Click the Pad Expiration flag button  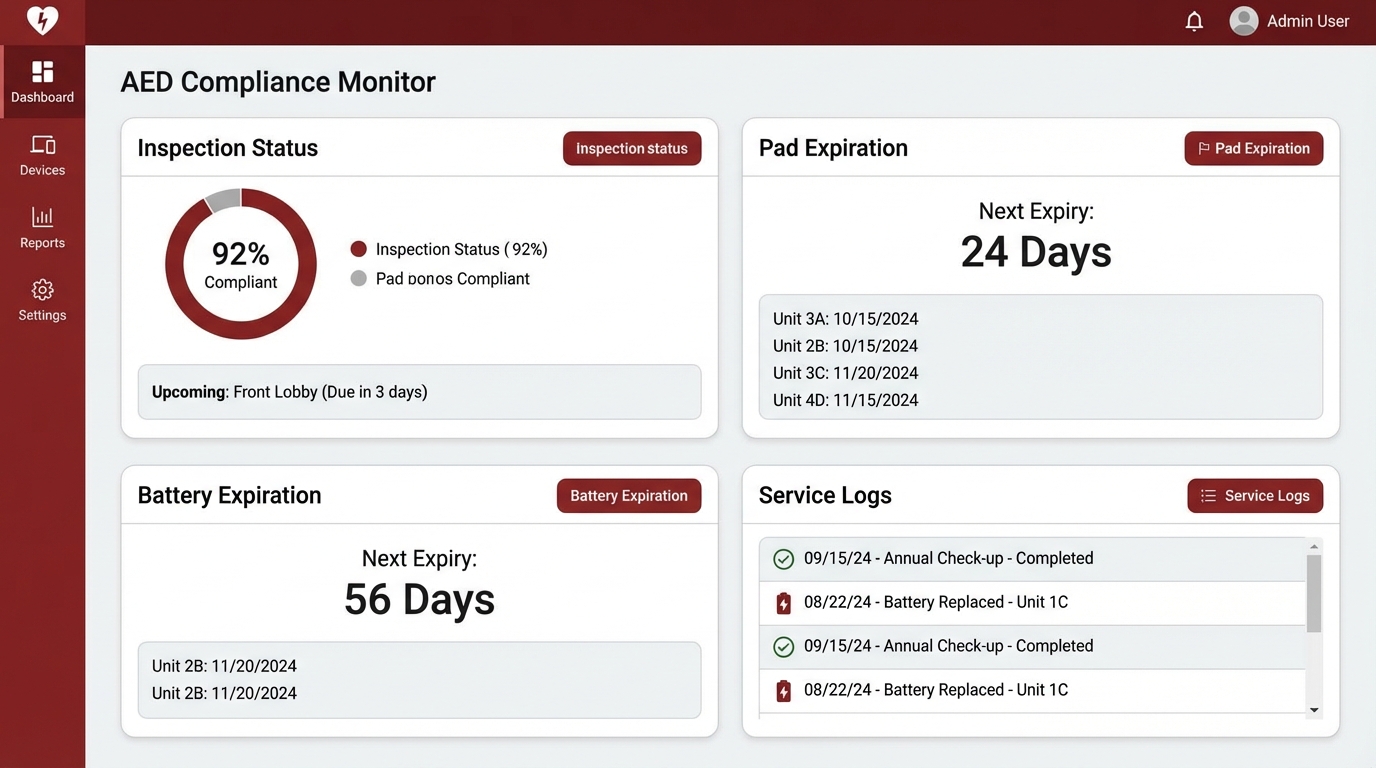[x=1253, y=149]
